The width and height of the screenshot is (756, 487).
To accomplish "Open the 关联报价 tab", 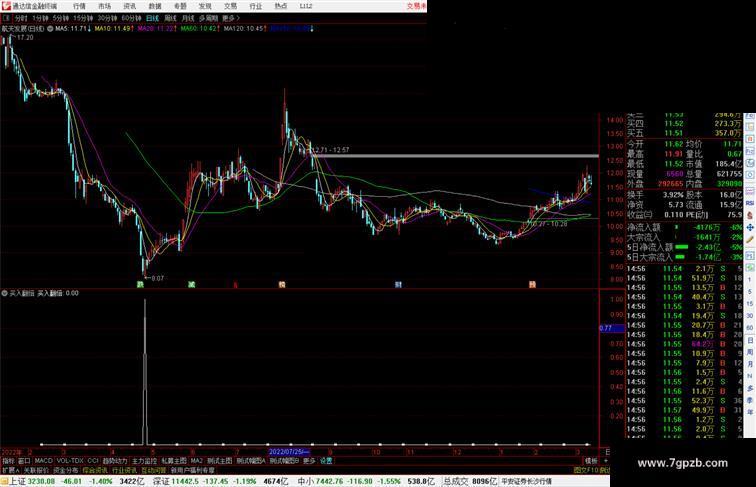I will pos(37,471).
